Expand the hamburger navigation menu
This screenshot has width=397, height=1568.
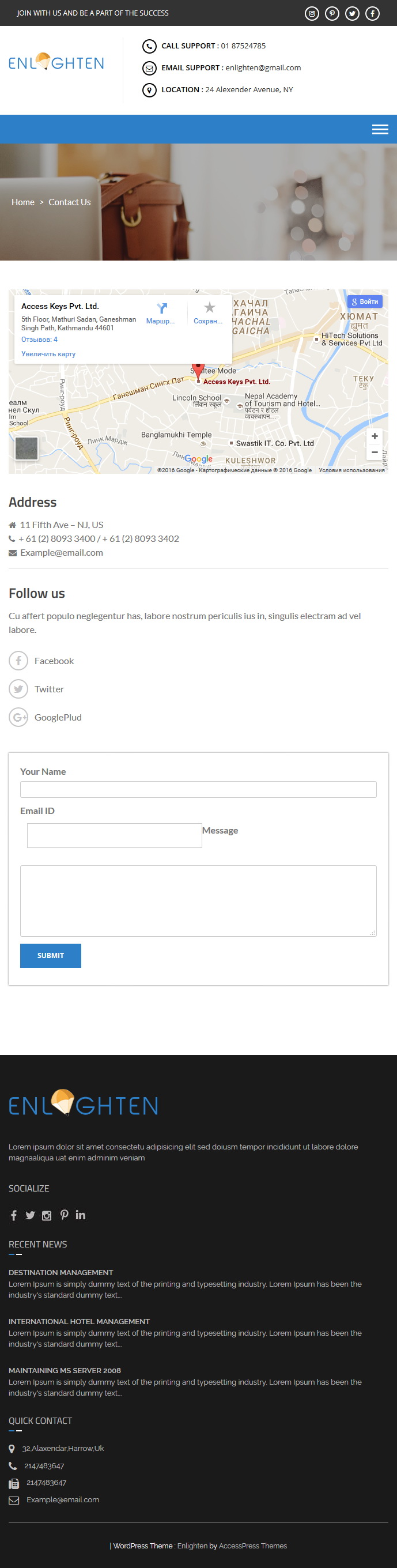380,129
